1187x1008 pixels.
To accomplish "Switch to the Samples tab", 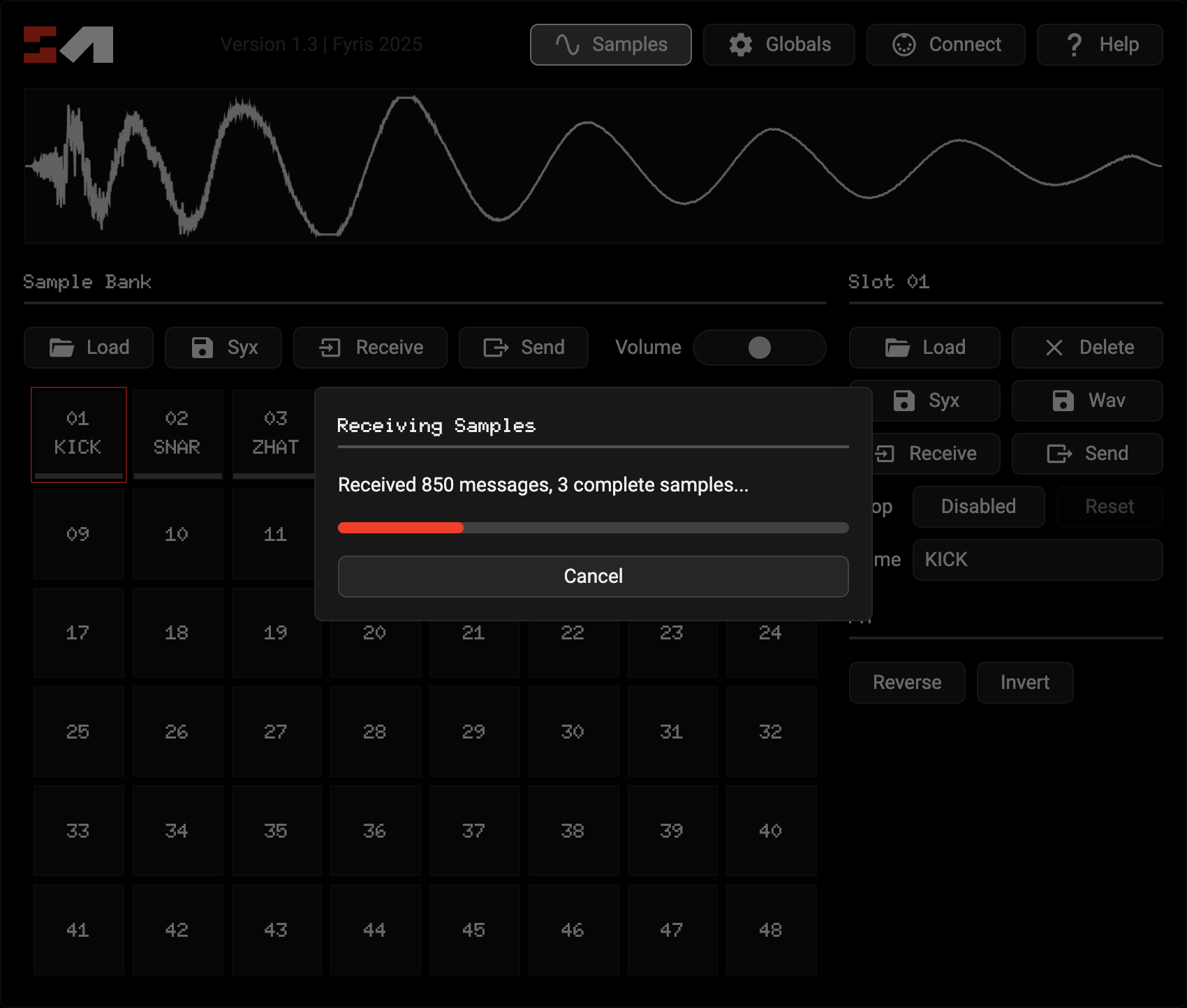I will (611, 45).
